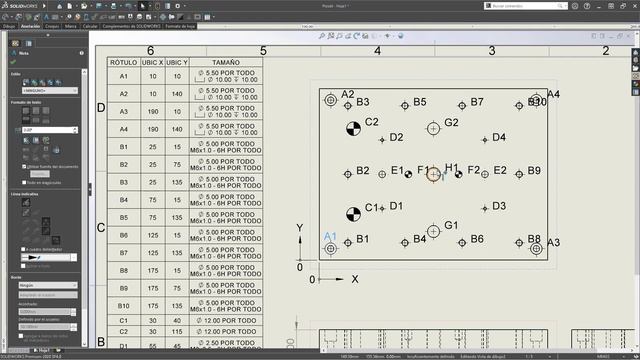Click the angle spinner arrows in Formato de texto
Viewport: 640px width, 360px height.
click(x=75, y=130)
